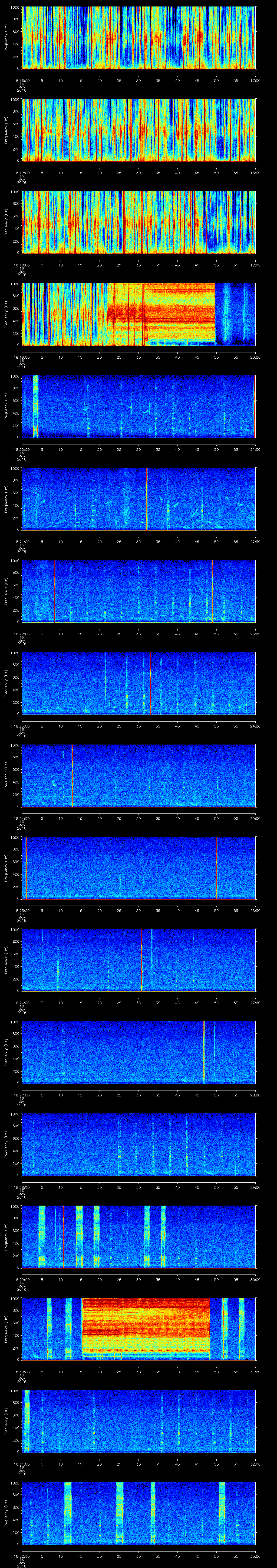This screenshot has height=1568, width=277.
Task: Click the 18:24:00 start time label
Action: [x=22, y=818]
